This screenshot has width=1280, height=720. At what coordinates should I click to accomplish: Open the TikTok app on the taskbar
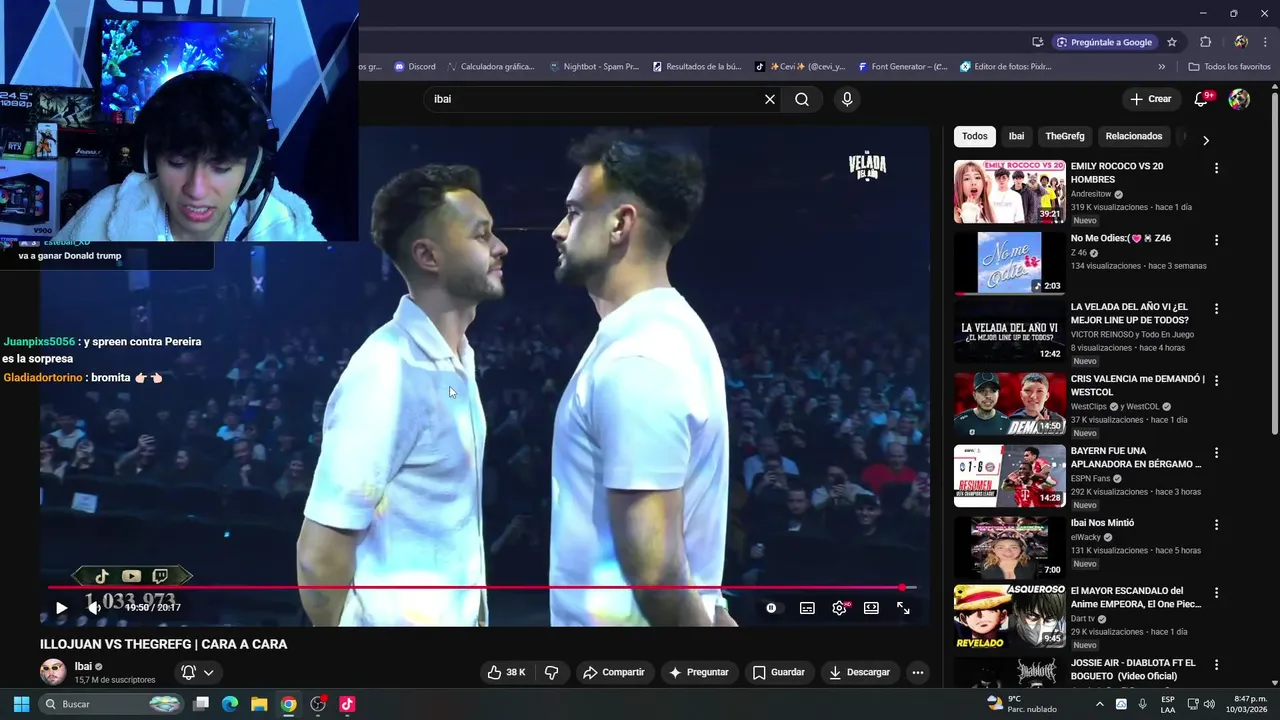tap(347, 704)
